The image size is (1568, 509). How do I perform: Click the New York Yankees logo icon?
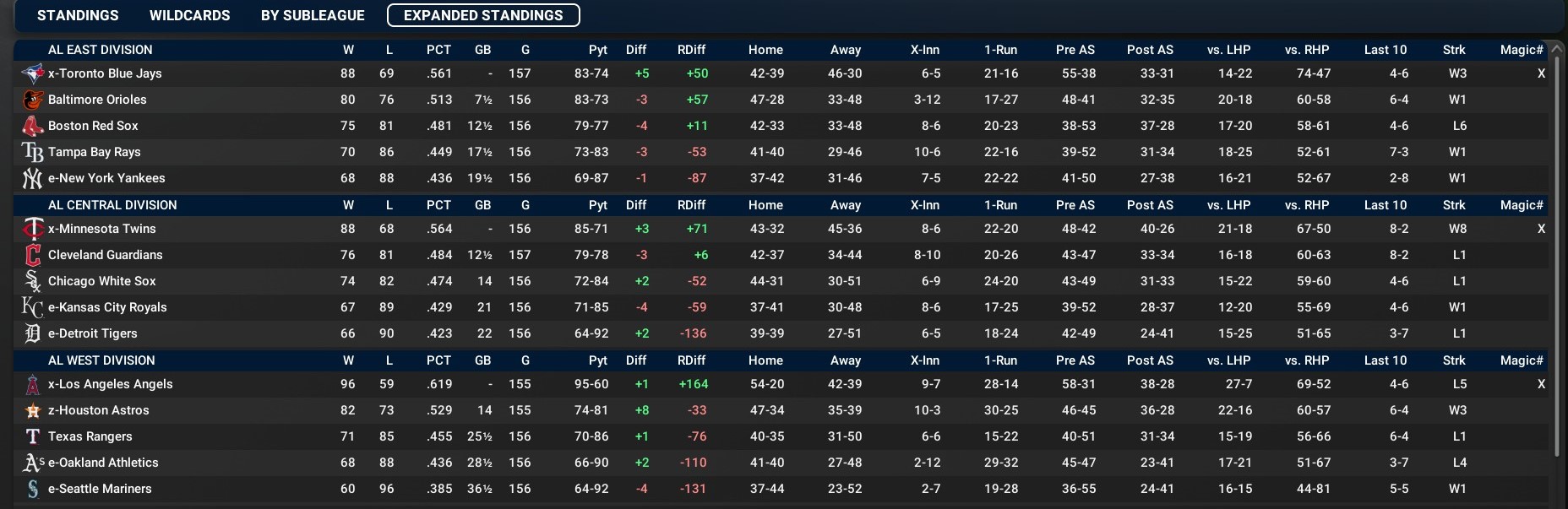[x=32, y=178]
